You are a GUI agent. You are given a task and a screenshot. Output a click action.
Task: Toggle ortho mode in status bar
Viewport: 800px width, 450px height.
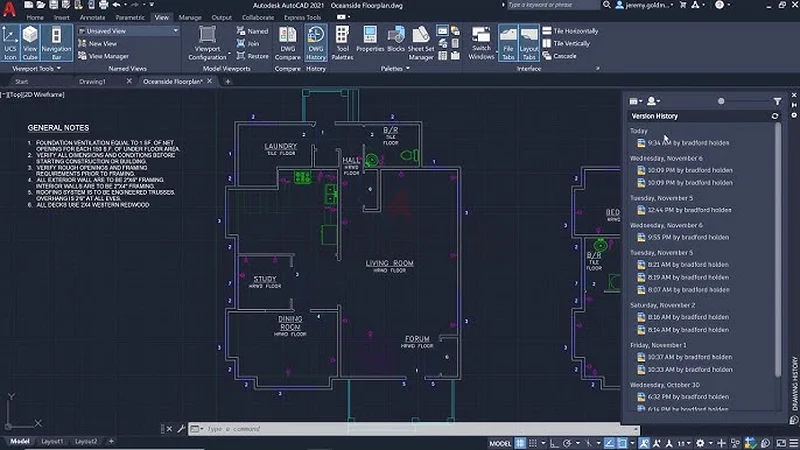pyautogui.click(x=554, y=443)
